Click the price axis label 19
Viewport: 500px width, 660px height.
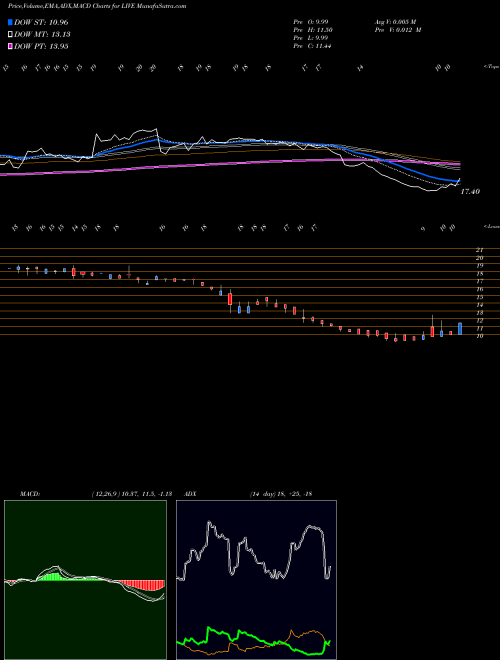click(x=479, y=266)
